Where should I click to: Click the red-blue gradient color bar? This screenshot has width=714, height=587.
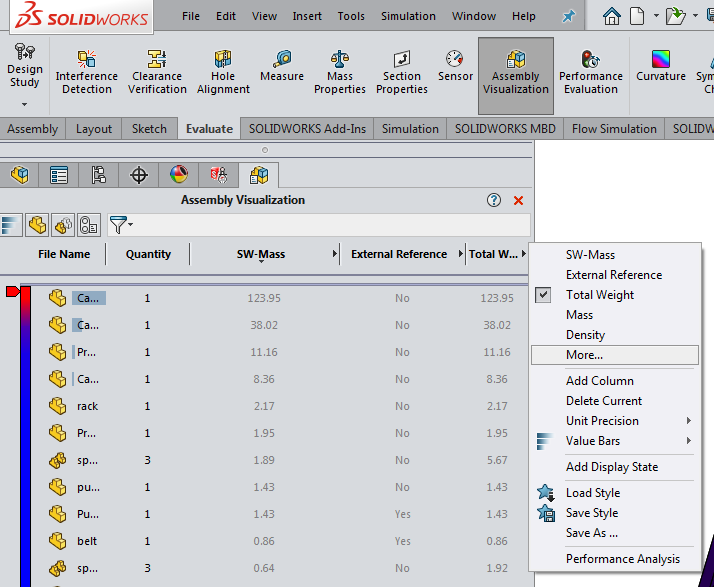pos(26,436)
